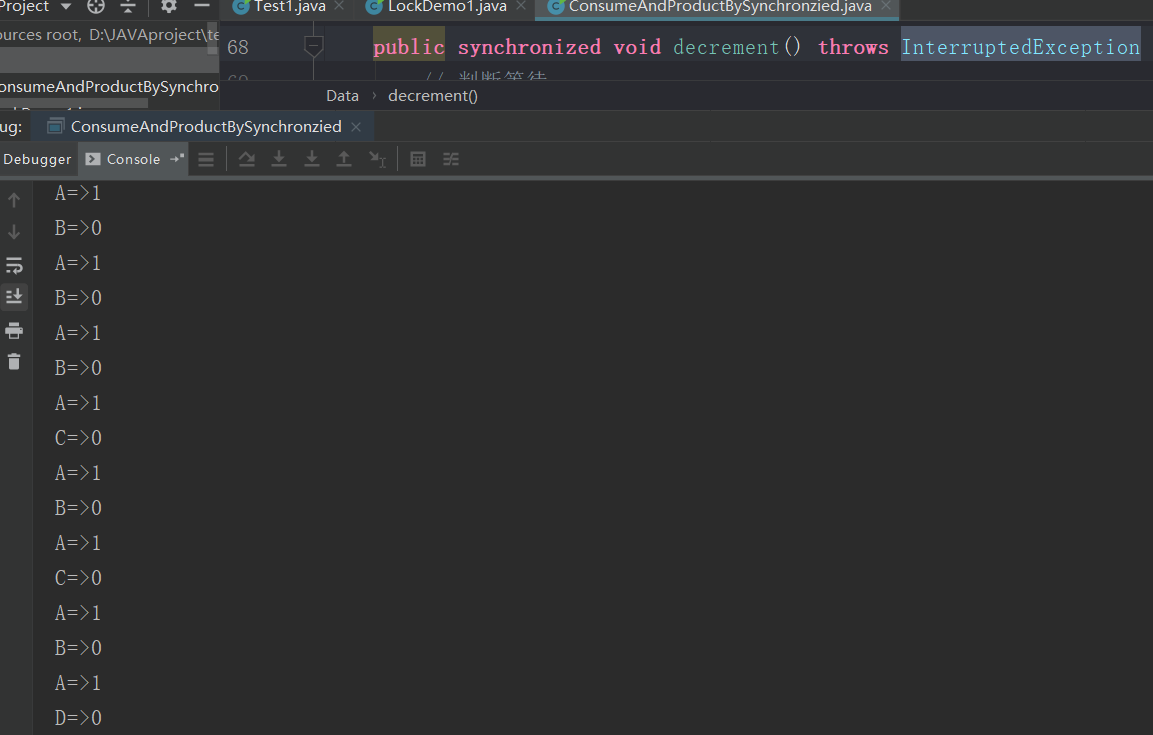Click the locate/scroll-from-source target icon
This screenshot has height=735, width=1153.
coord(96,7)
